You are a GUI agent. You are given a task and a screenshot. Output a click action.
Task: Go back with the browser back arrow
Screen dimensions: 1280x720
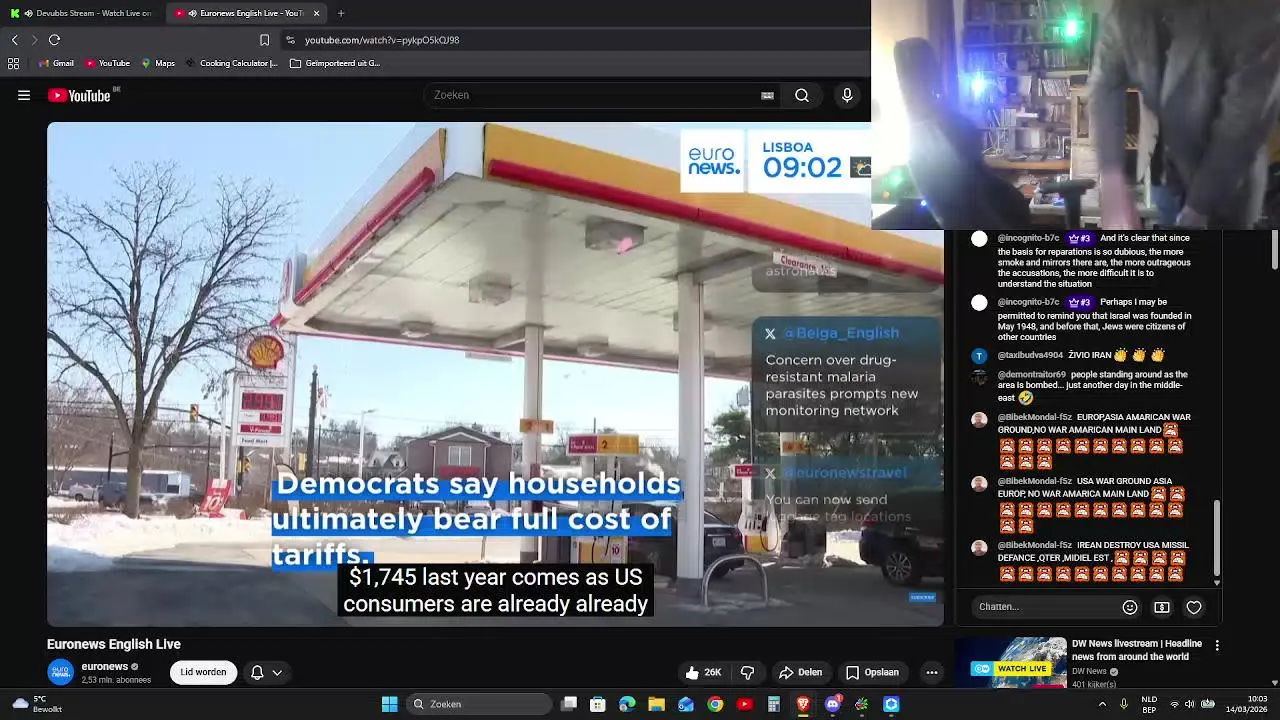tap(14, 40)
